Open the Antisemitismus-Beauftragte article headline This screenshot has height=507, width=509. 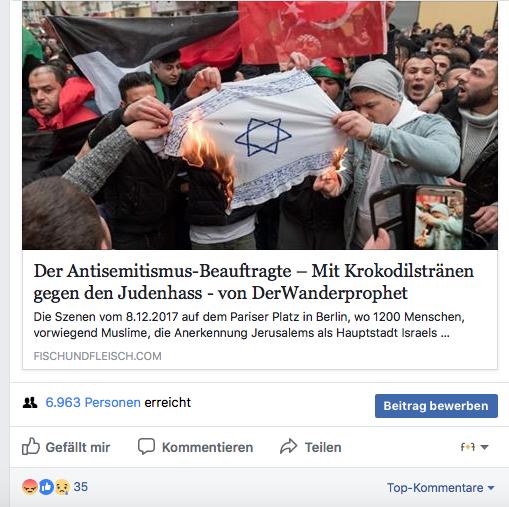point(253,282)
